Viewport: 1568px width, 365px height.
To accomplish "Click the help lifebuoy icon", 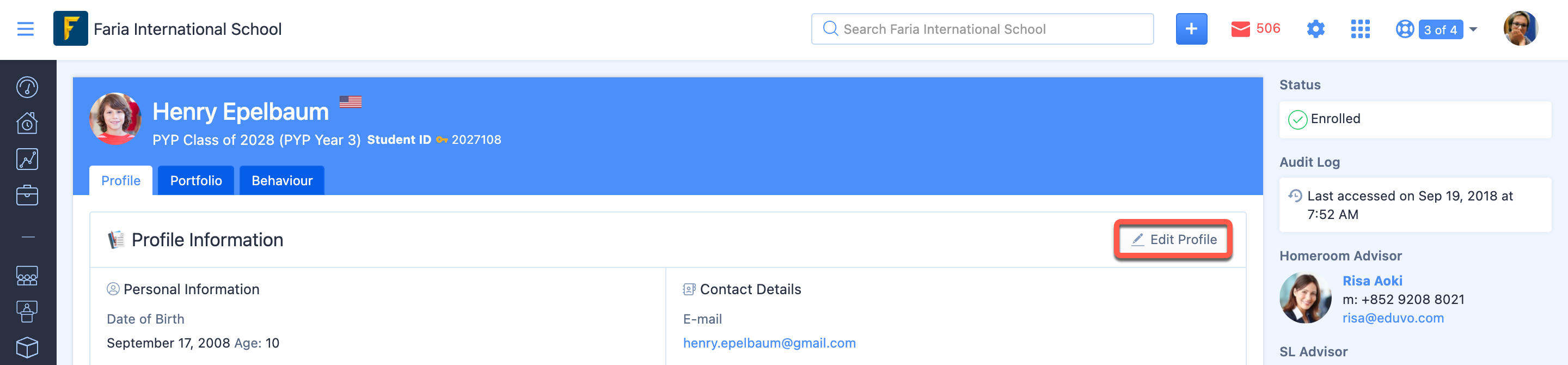I will [x=1404, y=29].
